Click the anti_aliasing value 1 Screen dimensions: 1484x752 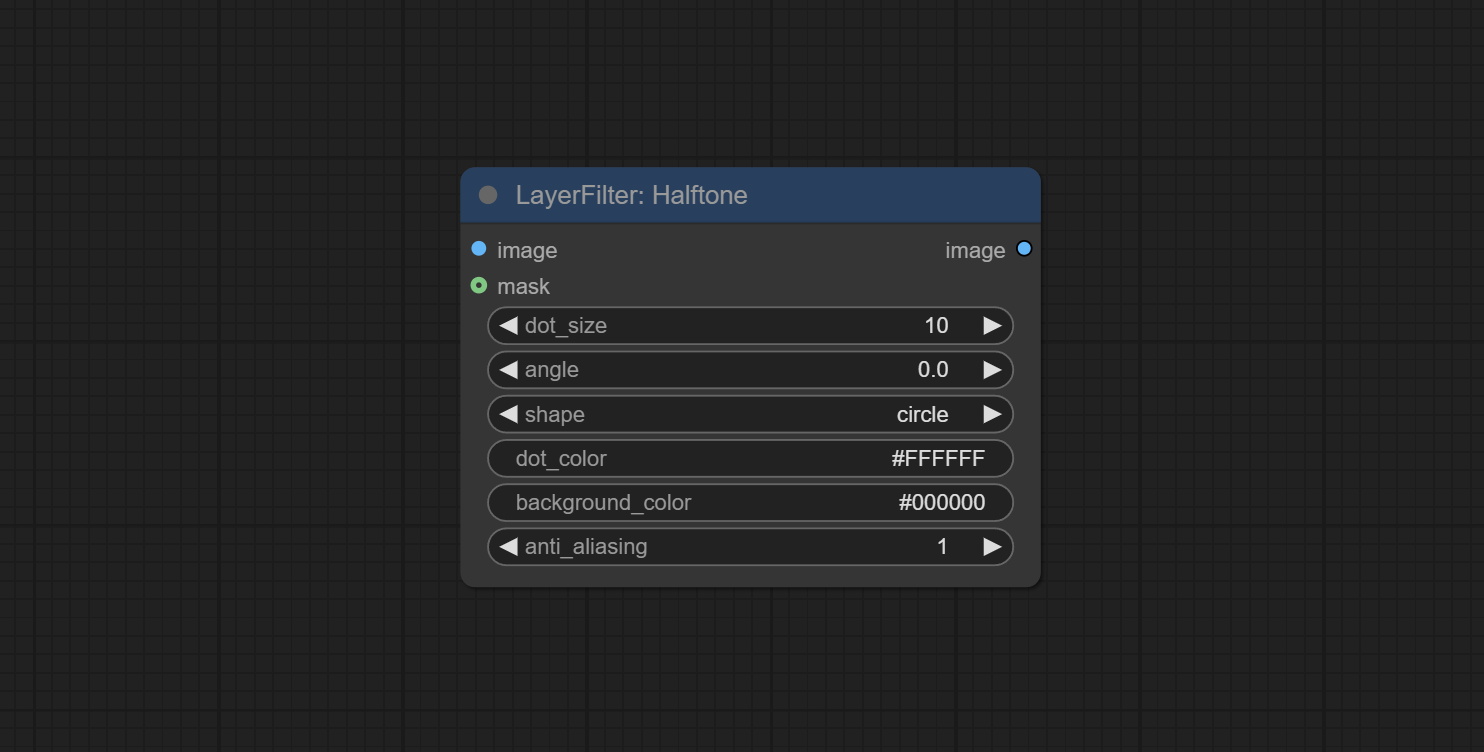[941, 547]
